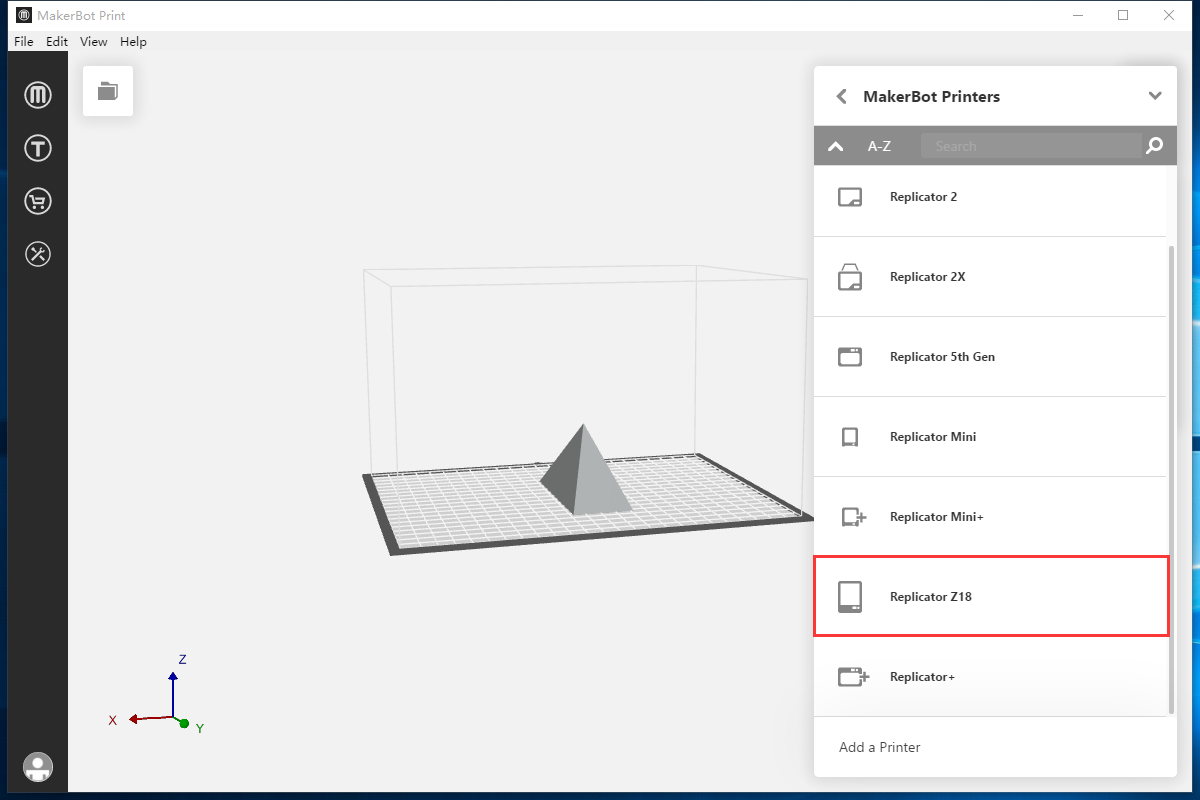Minimize the MakerBot Print window
The width and height of the screenshot is (1200, 800).
(1078, 16)
